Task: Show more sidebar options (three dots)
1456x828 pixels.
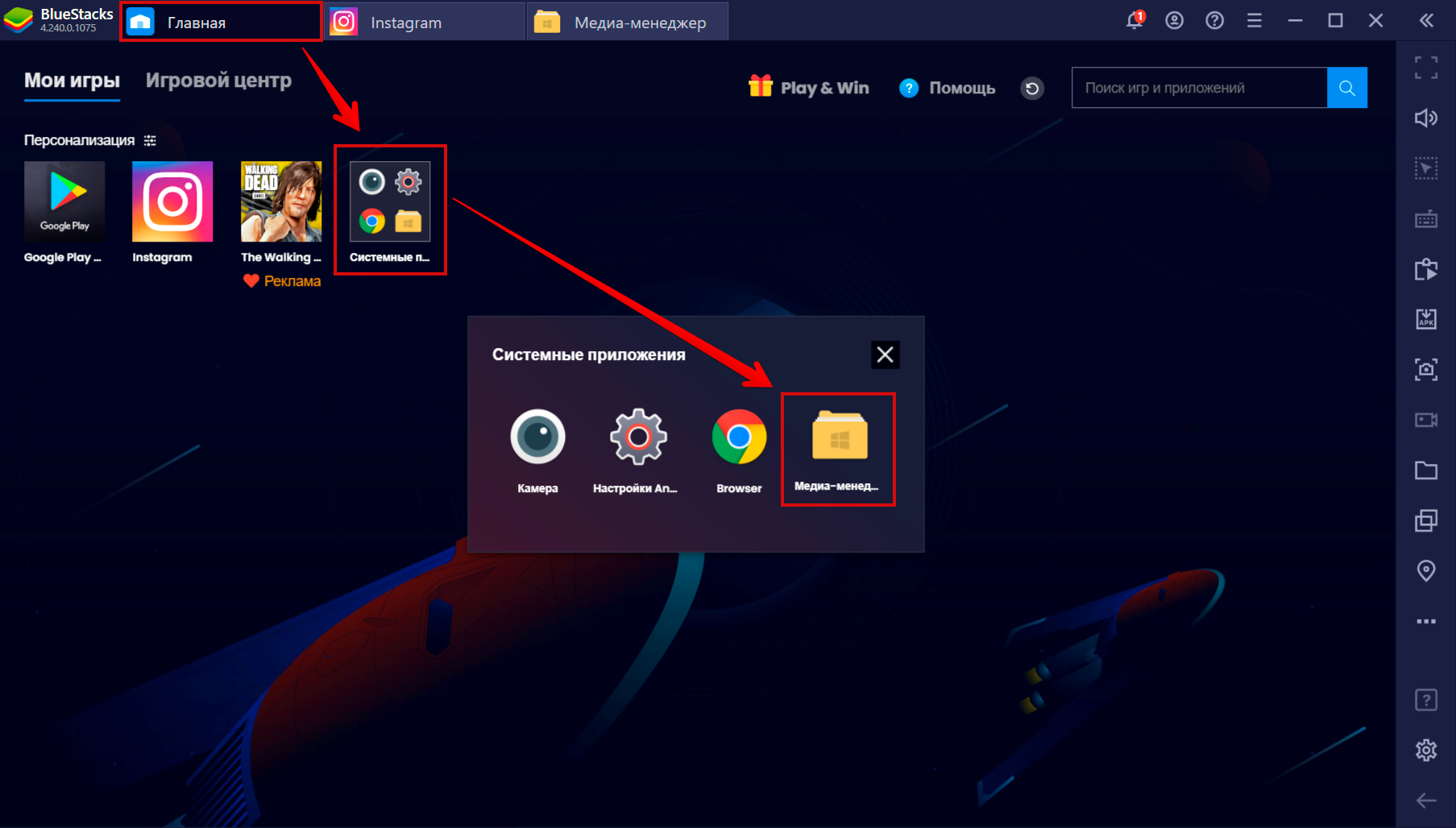Action: point(1426,621)
